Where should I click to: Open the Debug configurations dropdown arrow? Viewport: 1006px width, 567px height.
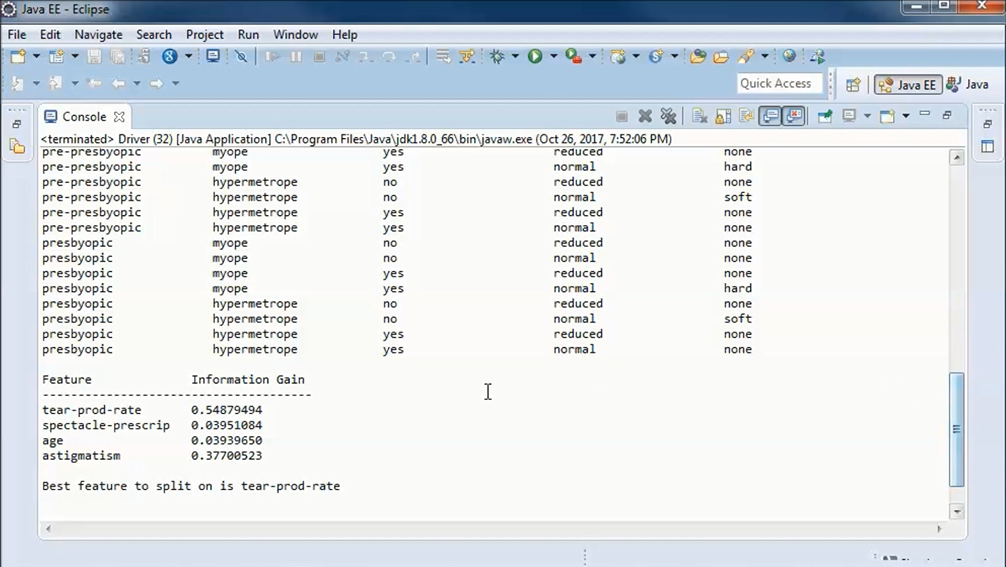tap(515, 56)
